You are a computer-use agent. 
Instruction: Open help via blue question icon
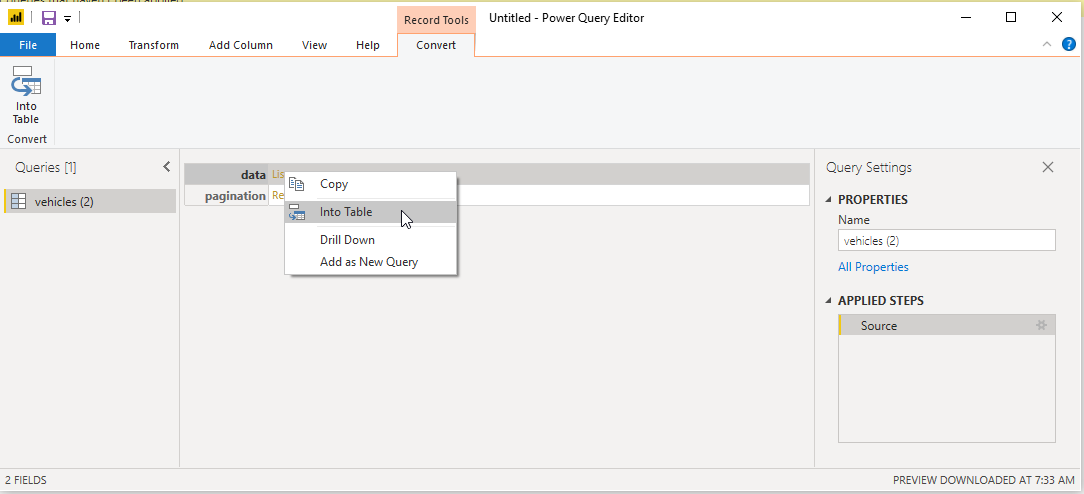coord(1069,44)
